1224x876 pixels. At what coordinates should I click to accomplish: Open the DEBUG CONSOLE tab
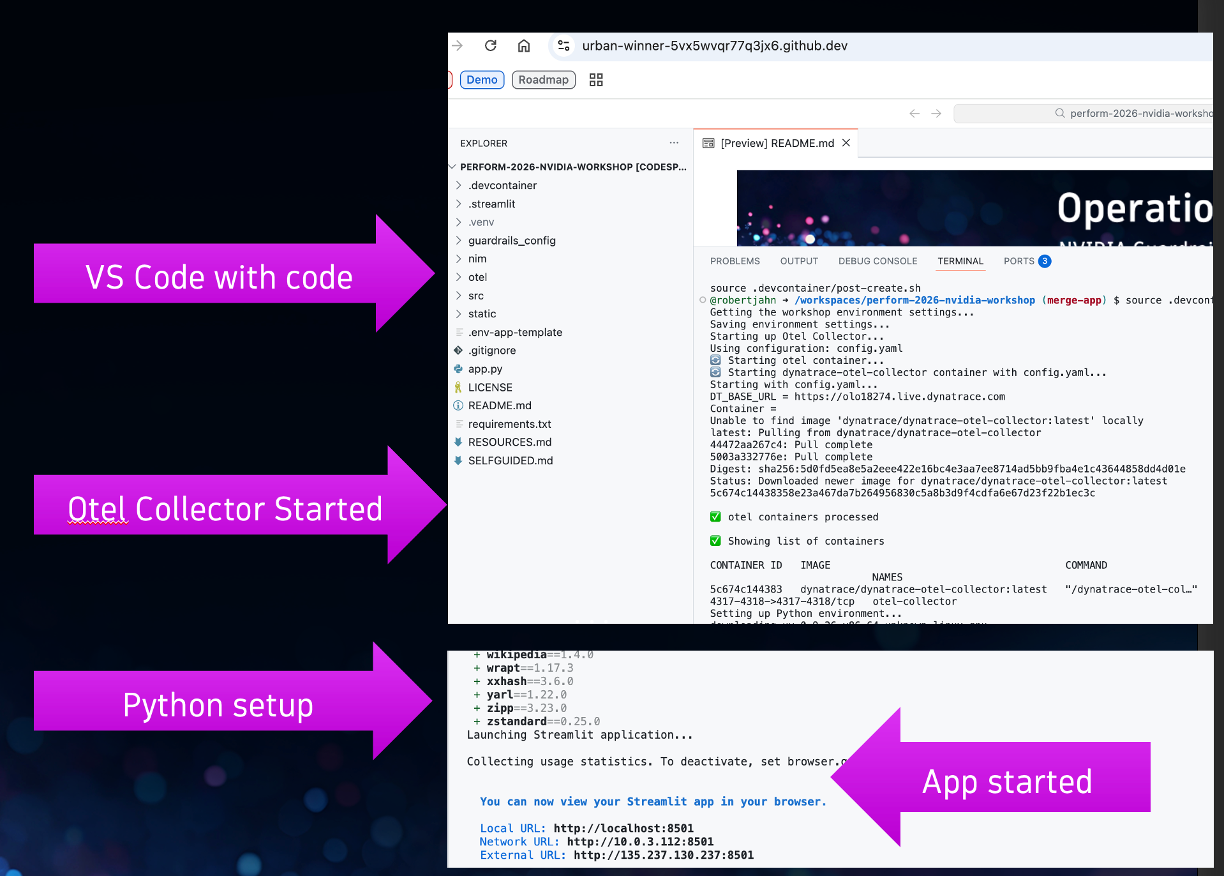click(877, 261)
